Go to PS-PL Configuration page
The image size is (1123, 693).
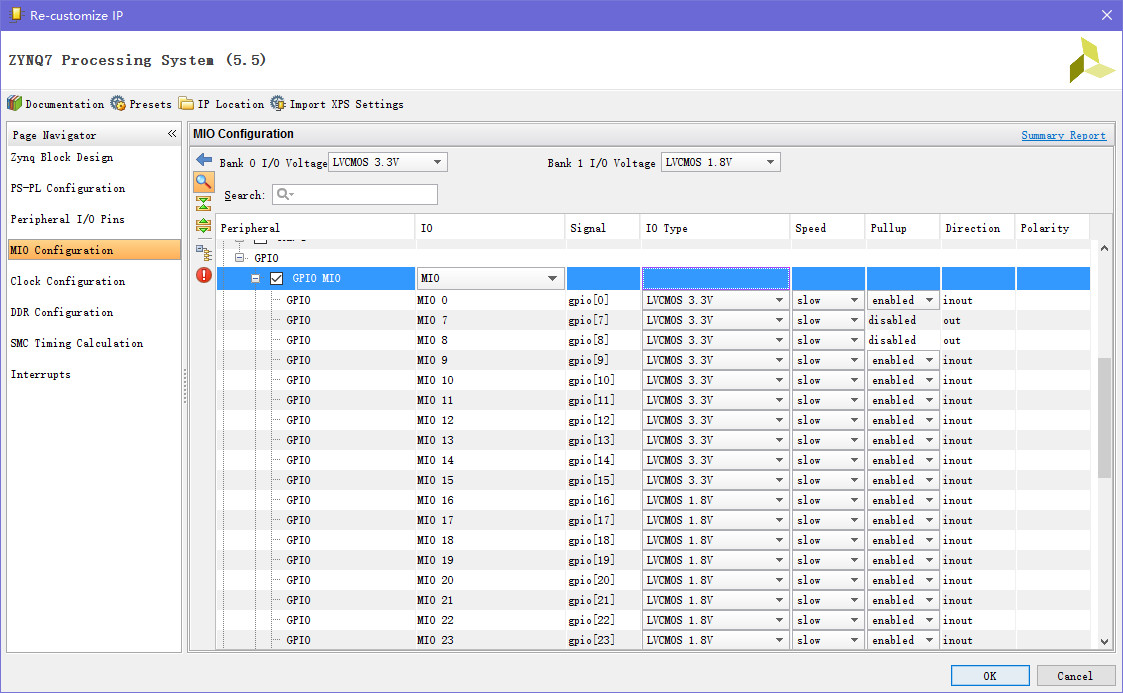68,188
